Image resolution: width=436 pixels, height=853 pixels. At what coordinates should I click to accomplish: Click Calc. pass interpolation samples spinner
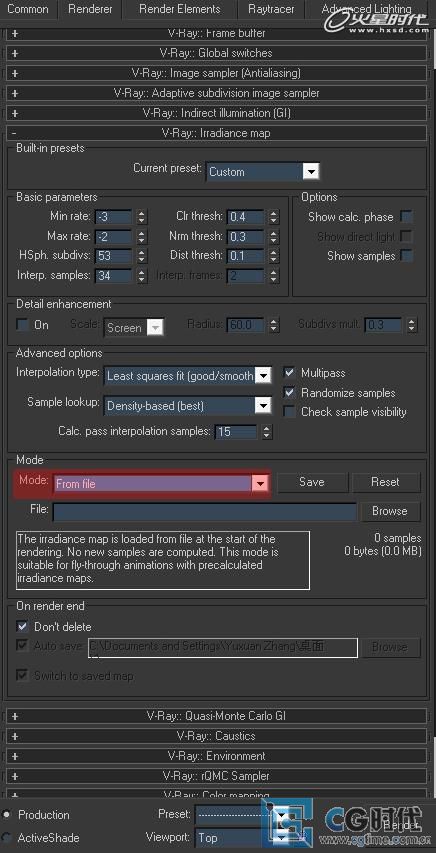[266, 432]
